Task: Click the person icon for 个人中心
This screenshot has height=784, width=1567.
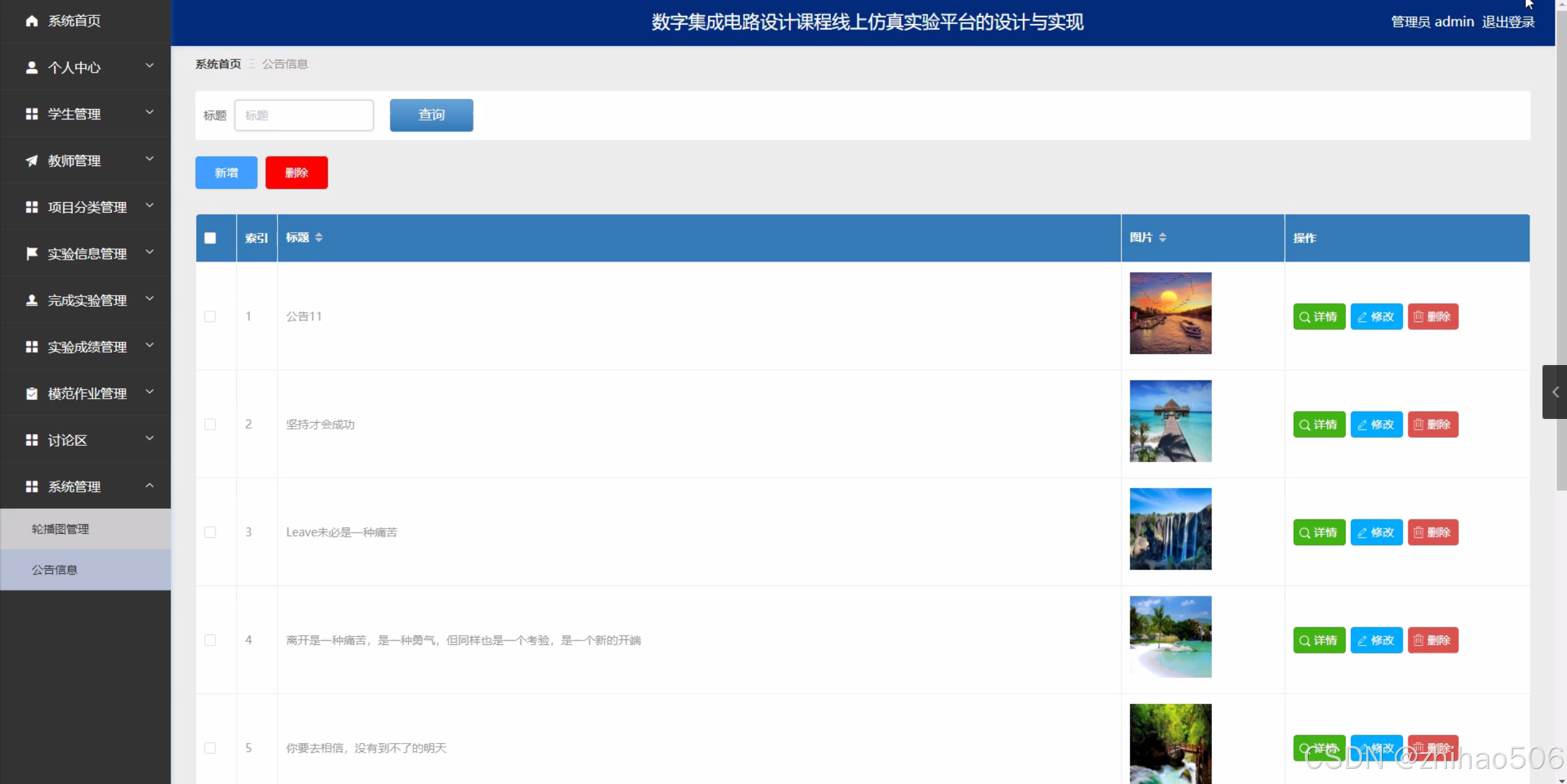Action: [32, 67]
